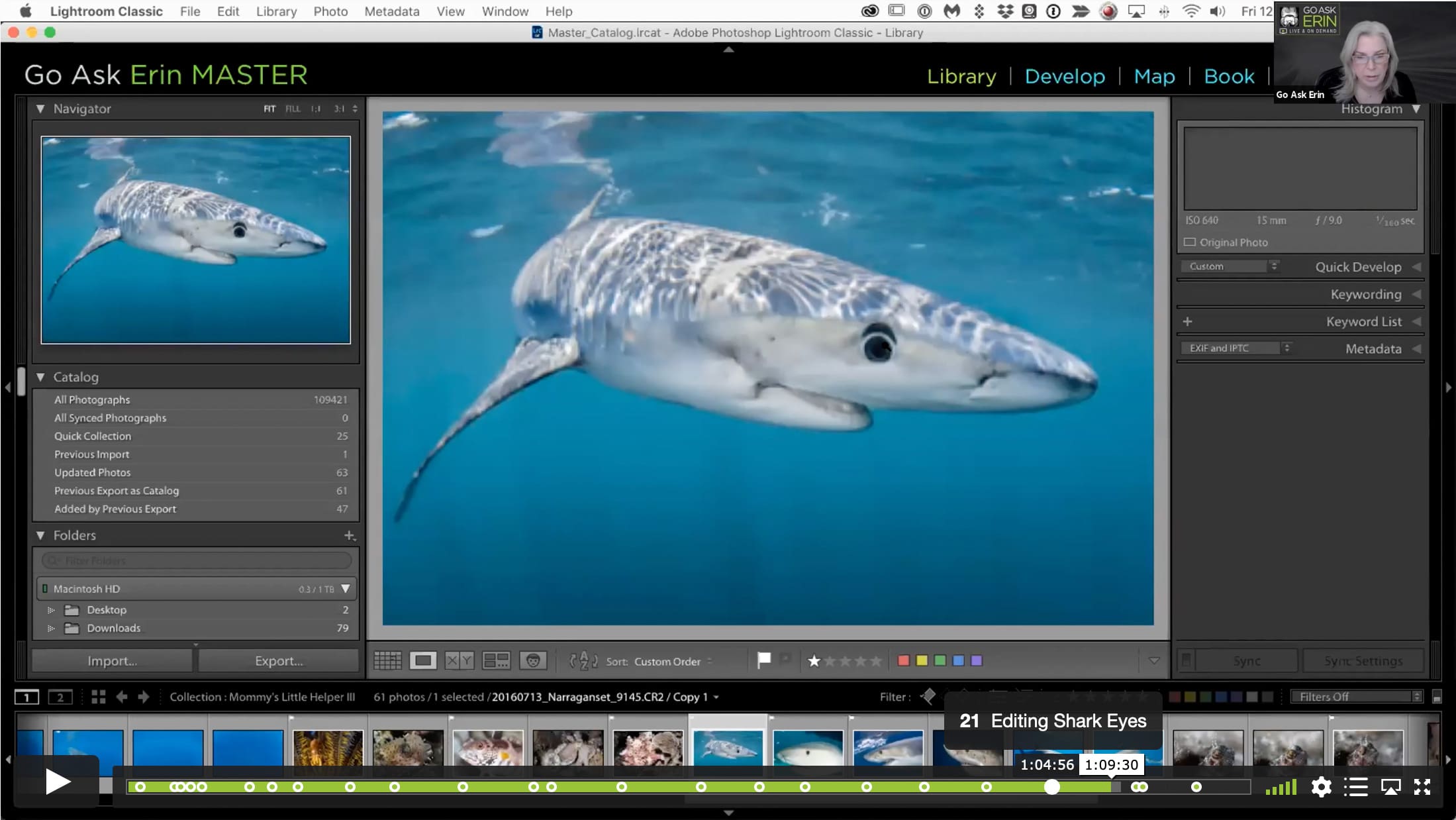Viewport: 1456px width, 820px height.
Task: Click the Import button
Action: tap(112, 660)
